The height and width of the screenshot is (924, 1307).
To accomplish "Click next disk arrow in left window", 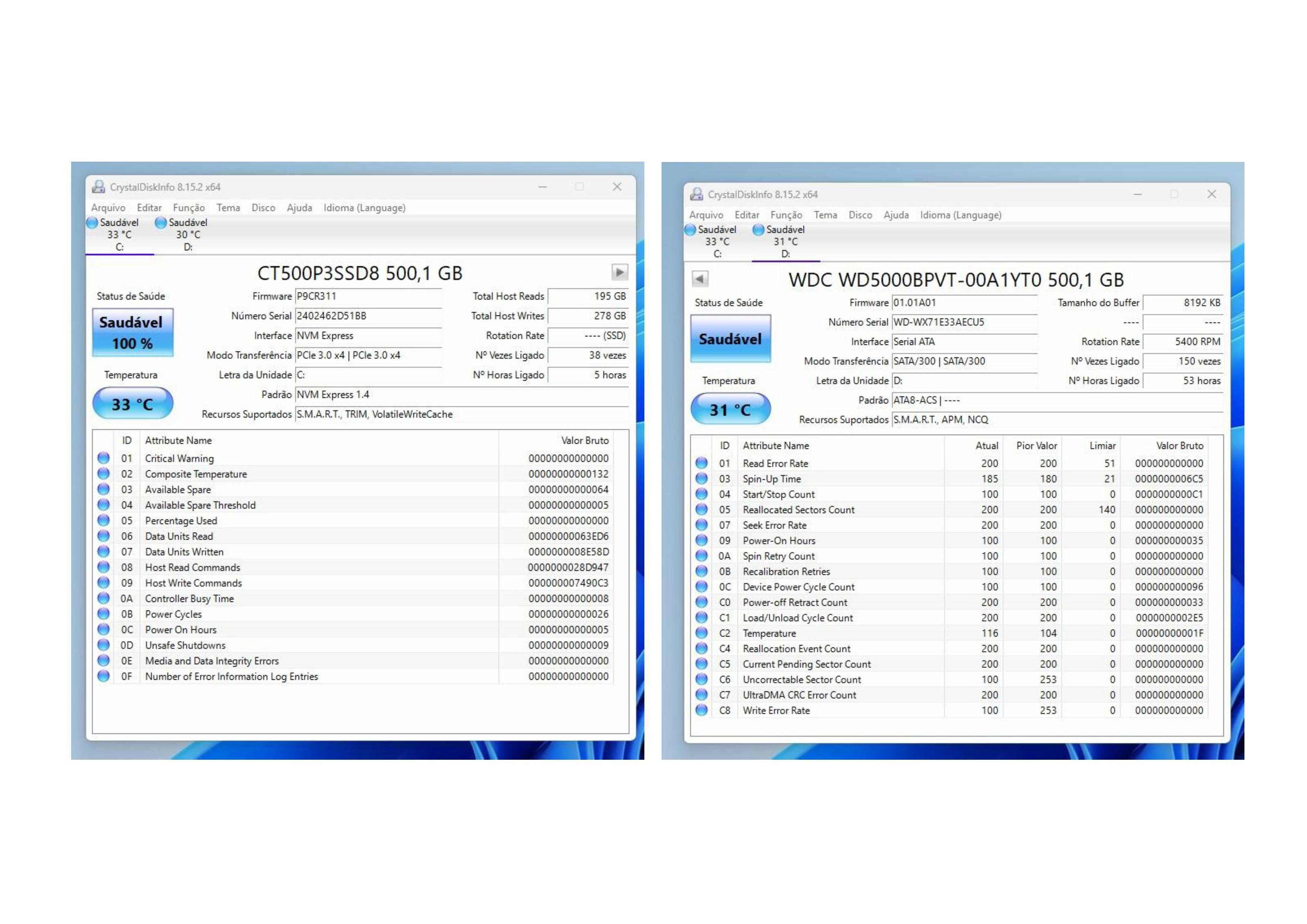I will point(619,272).
